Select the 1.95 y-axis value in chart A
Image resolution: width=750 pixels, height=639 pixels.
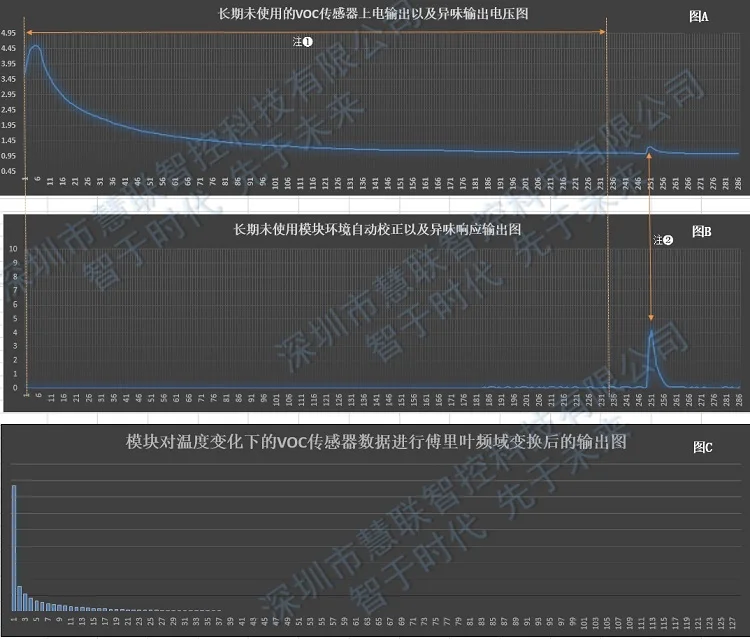point(8,125)
